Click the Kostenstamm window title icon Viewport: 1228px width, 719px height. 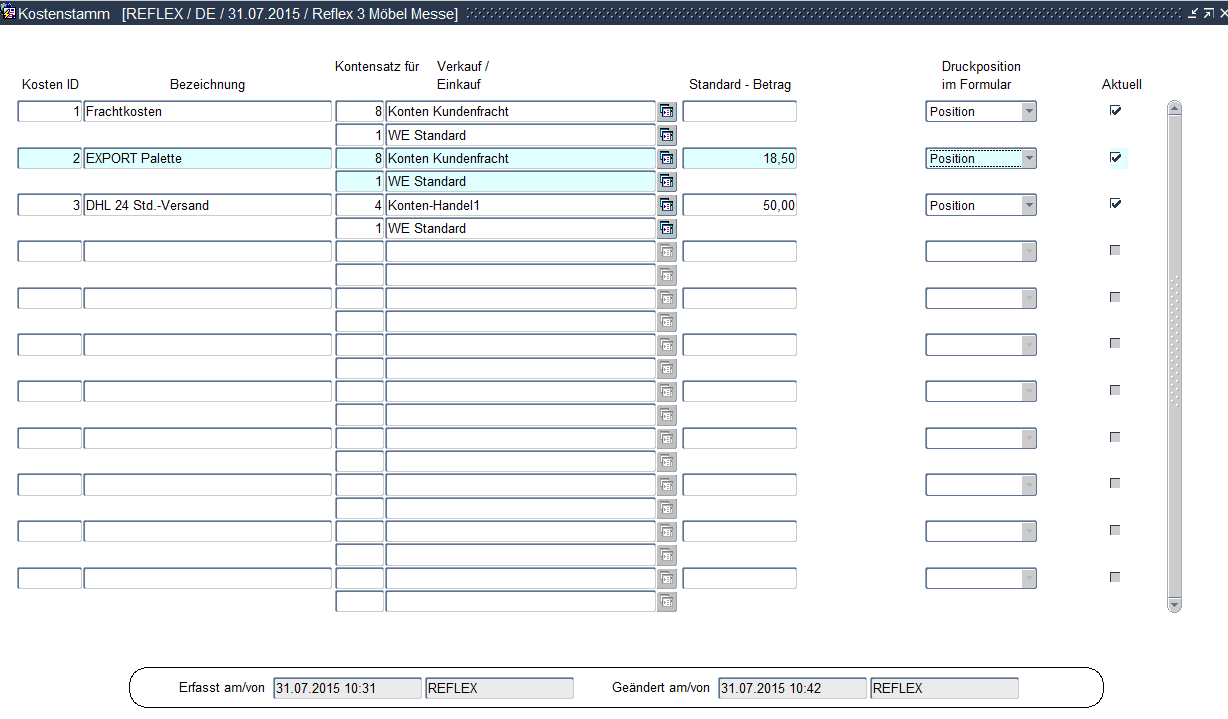[9, 13]
